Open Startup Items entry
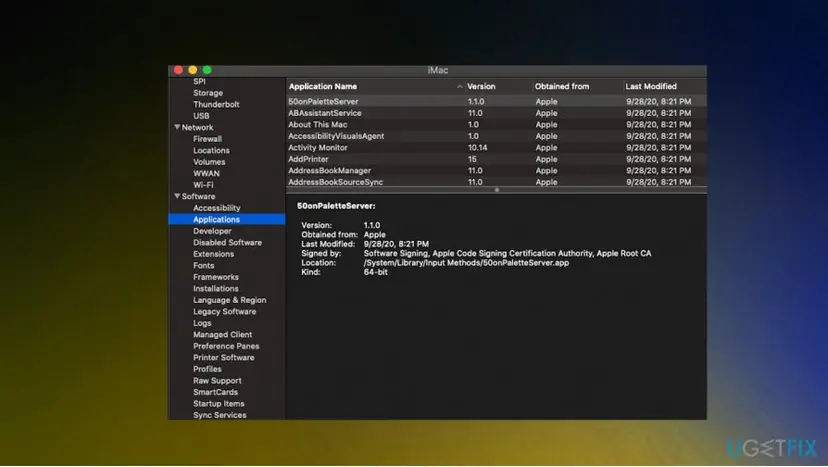 point(219,404)
